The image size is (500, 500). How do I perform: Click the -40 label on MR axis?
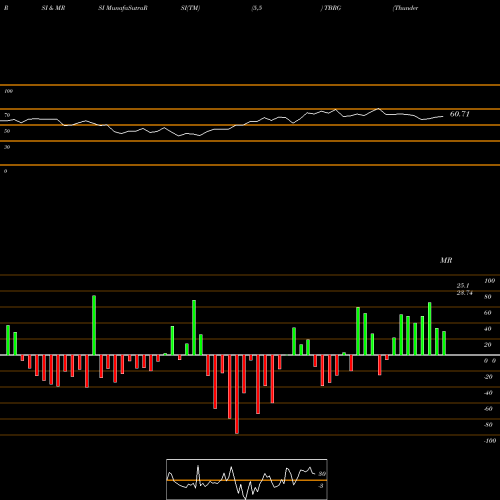(488, 393)
